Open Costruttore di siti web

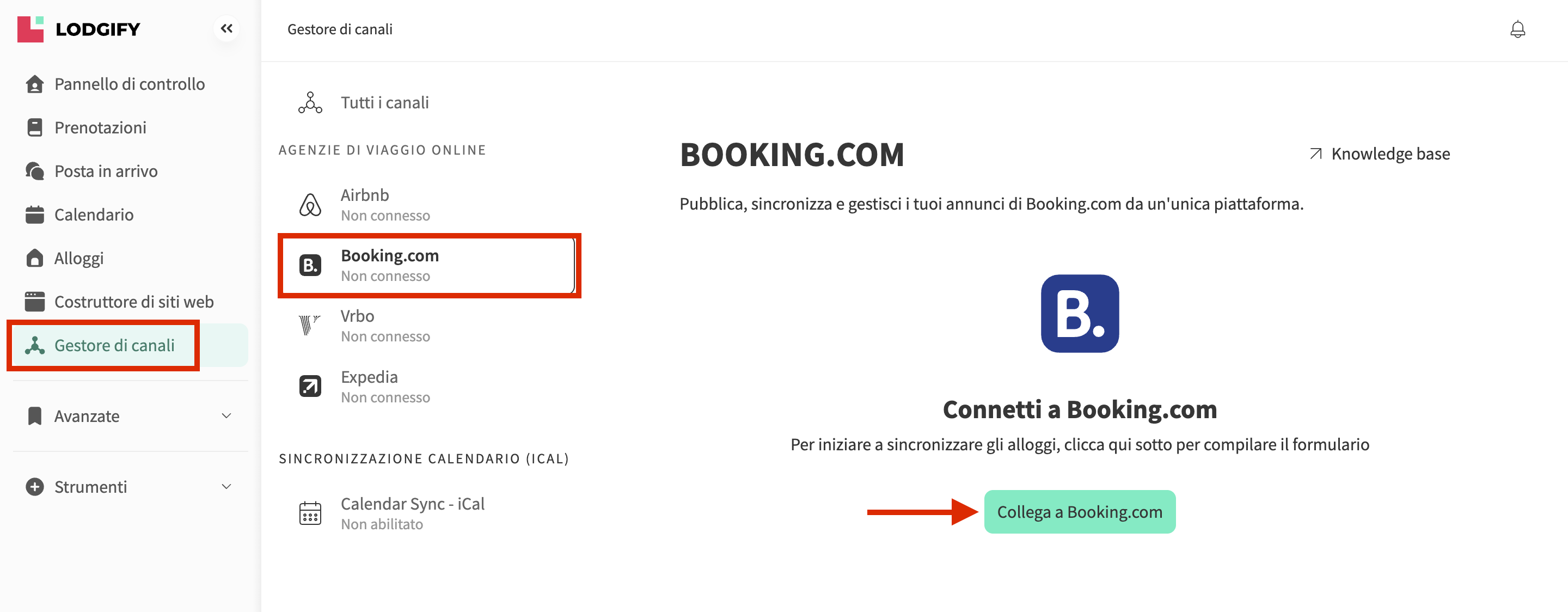click(134, 302)
